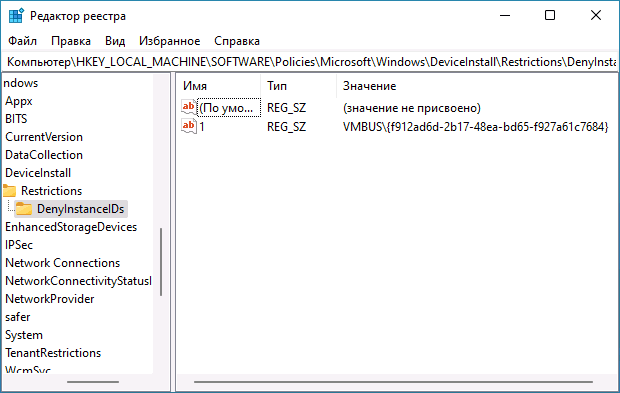
Task: Open the Файл menu
Action: point(23,41)
